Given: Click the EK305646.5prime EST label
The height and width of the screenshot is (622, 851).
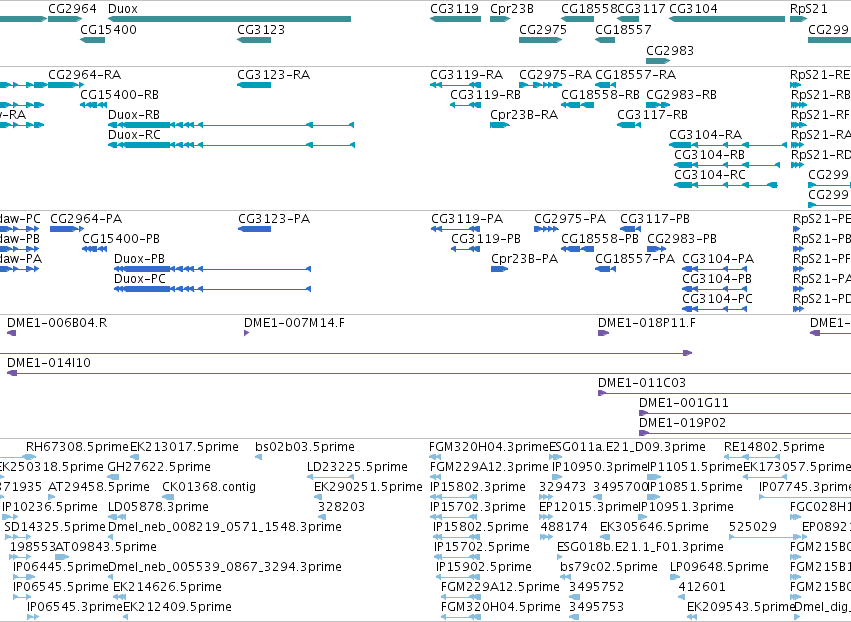Looking at the screenshot, I should [x=655, y=527].
